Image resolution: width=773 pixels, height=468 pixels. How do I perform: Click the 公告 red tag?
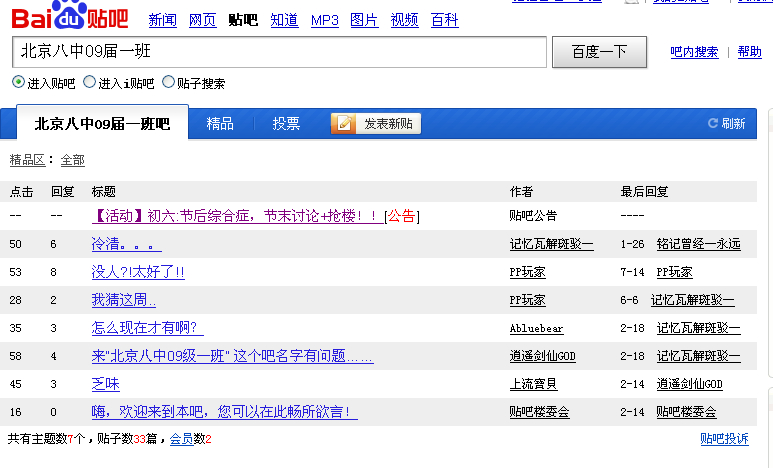(x=401, y=216)
